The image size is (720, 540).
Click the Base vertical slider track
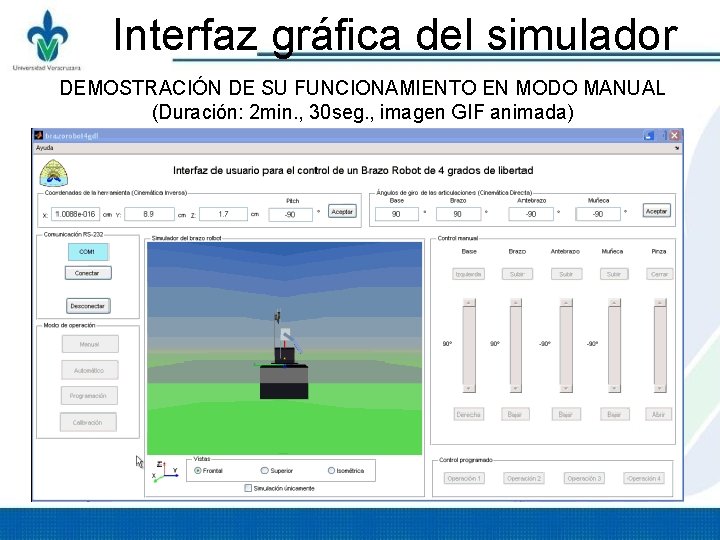(469, 345)
